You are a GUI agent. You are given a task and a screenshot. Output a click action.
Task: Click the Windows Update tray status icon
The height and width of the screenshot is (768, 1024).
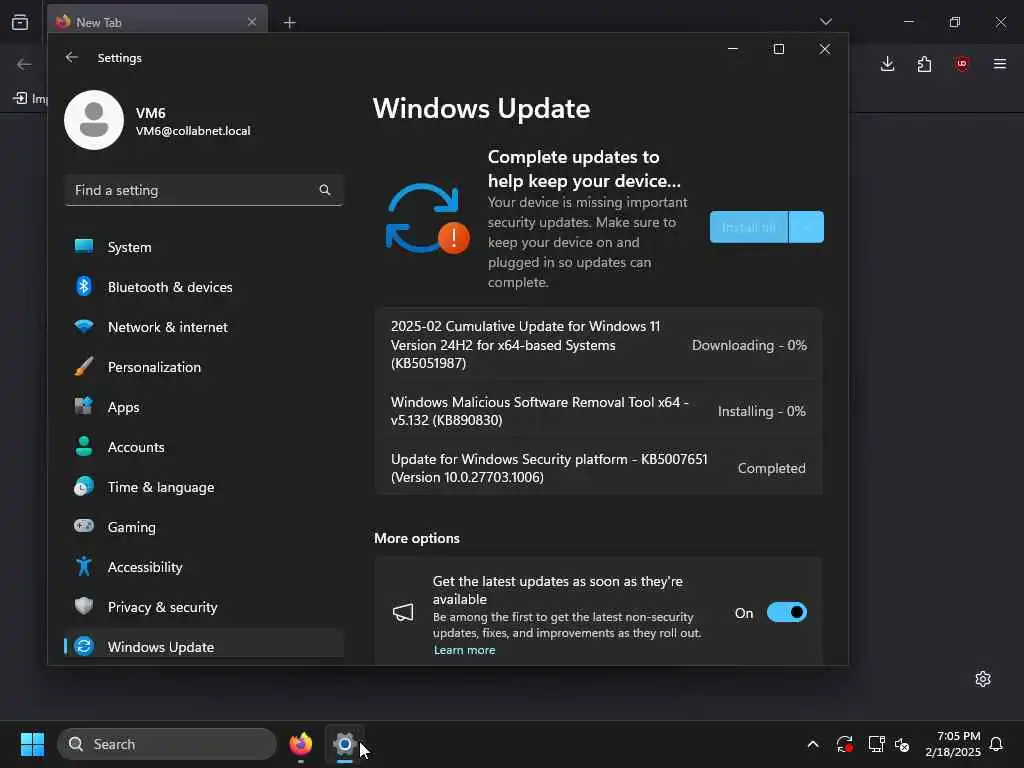(x=844, y=744)
